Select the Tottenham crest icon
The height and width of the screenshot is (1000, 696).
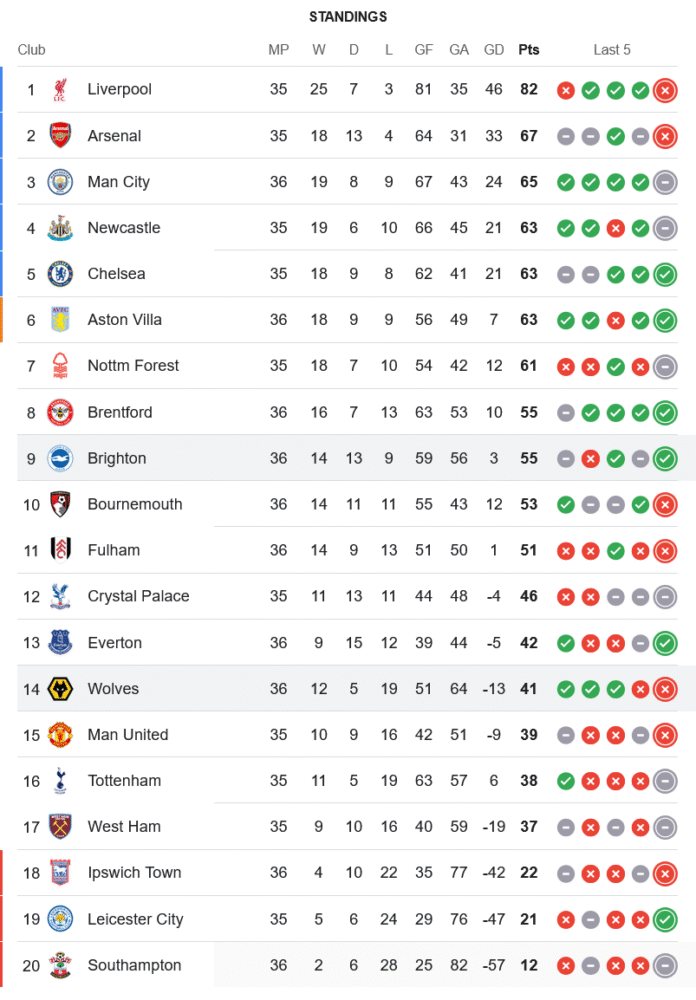pyautogui.click(x=60, y=781)
